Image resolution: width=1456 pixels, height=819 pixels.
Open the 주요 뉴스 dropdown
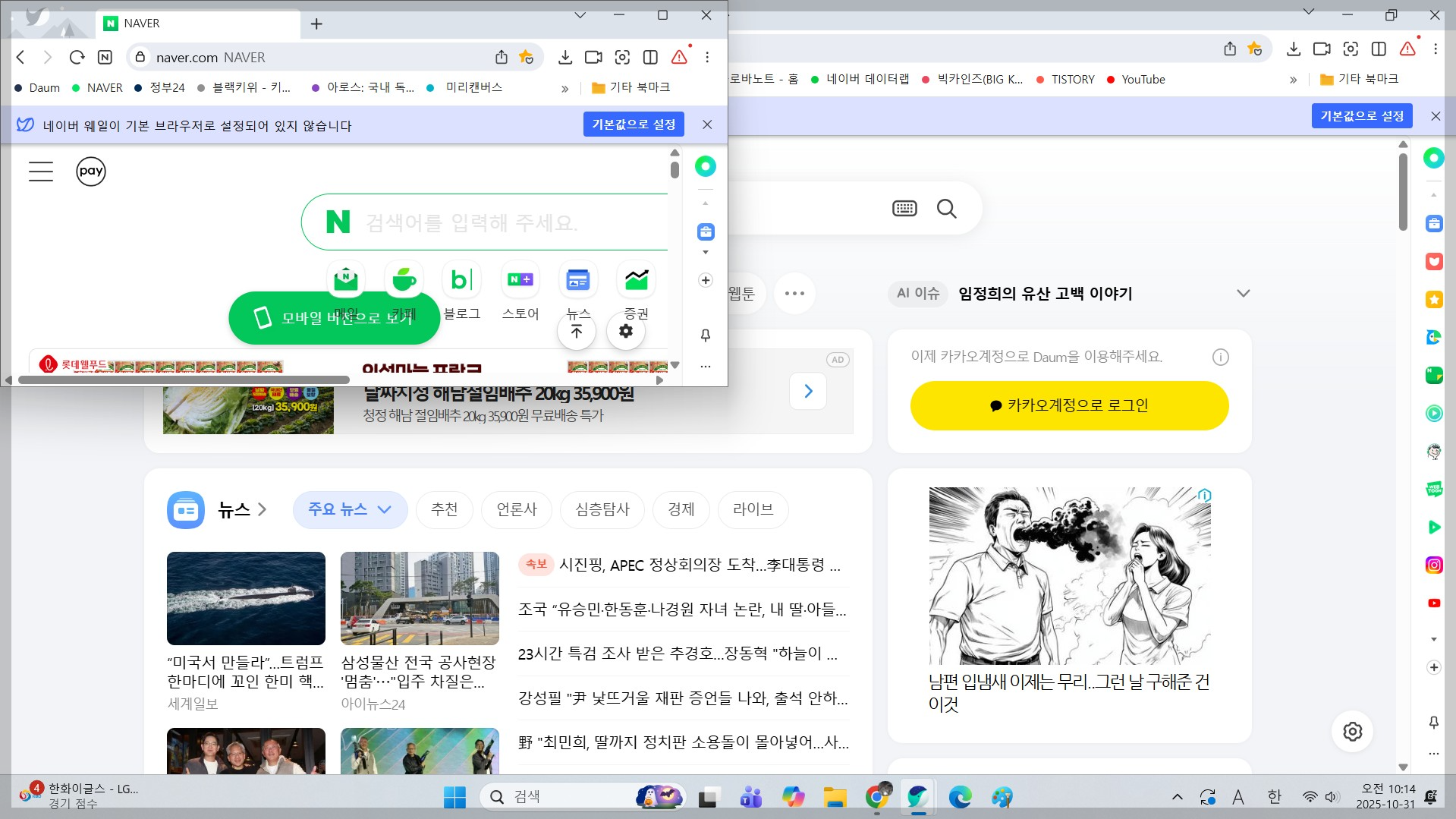tap(349, 509)
